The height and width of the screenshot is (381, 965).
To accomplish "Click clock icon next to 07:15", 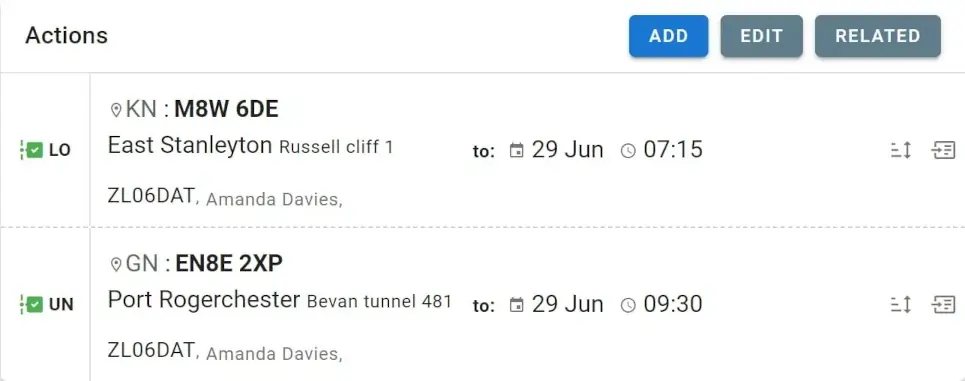I will click(628, 151).
